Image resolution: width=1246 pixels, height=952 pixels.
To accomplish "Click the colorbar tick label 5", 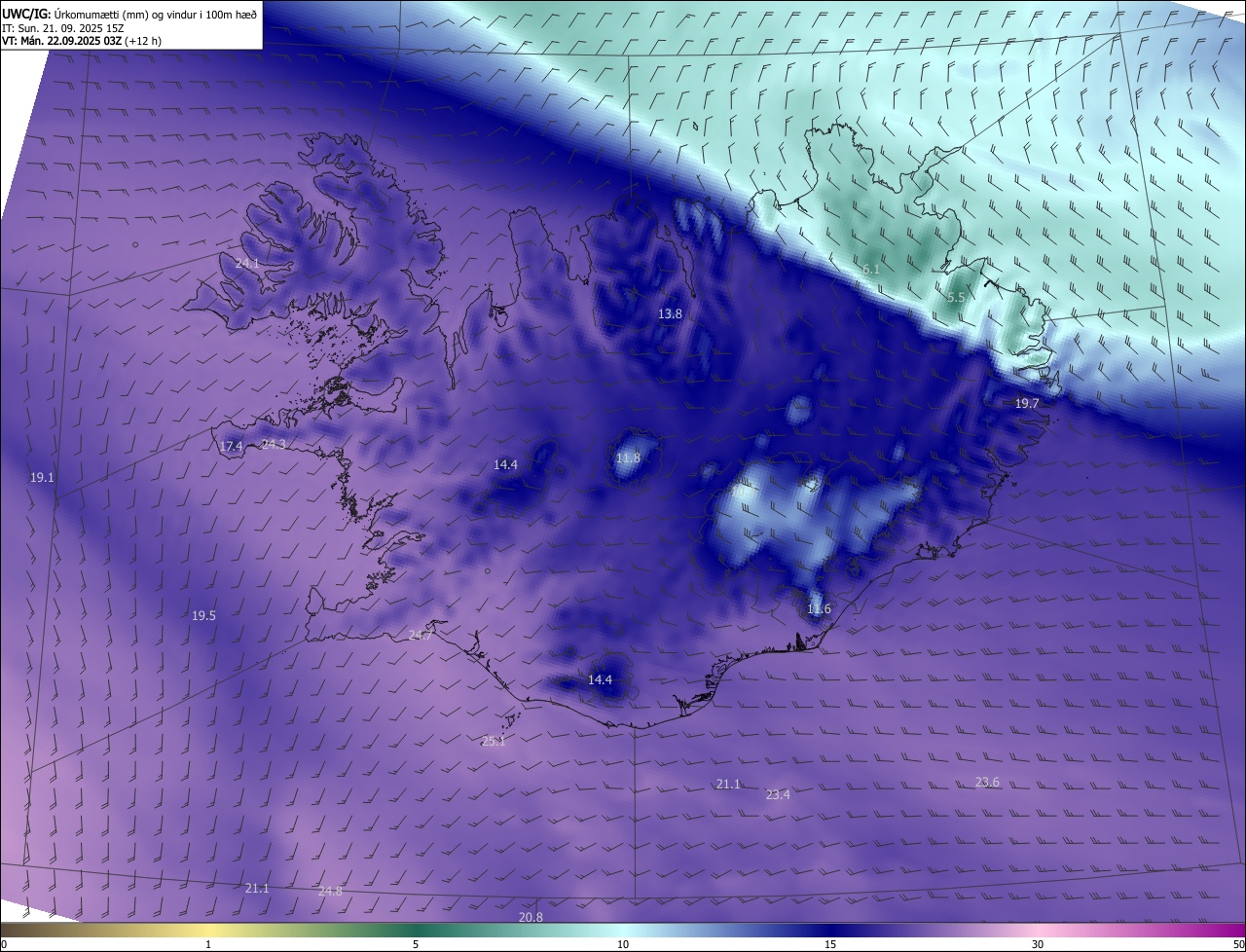I will click(416, 944).
